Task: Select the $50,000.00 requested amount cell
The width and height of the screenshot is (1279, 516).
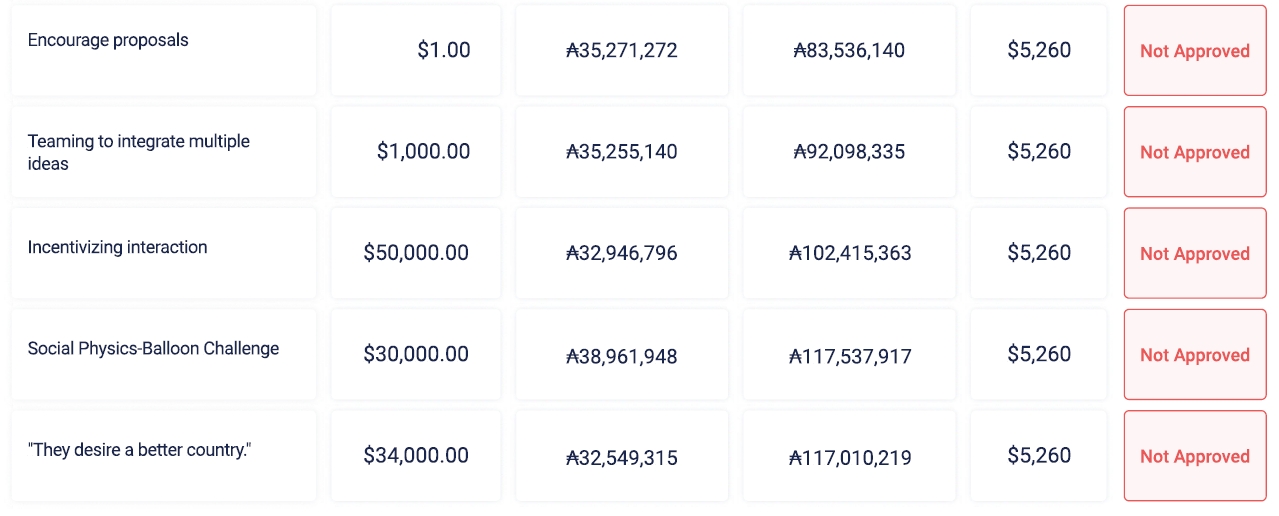Action: (416, 253)
